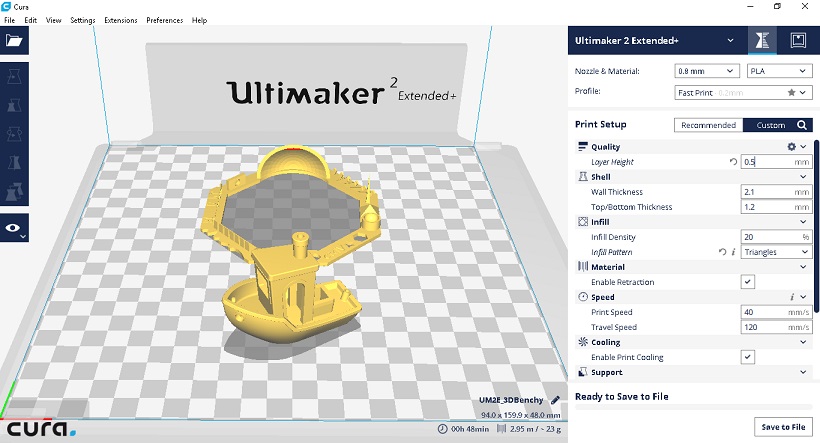Click the Infill category icon
820x443 pixels.
click(x=583, y=222)
